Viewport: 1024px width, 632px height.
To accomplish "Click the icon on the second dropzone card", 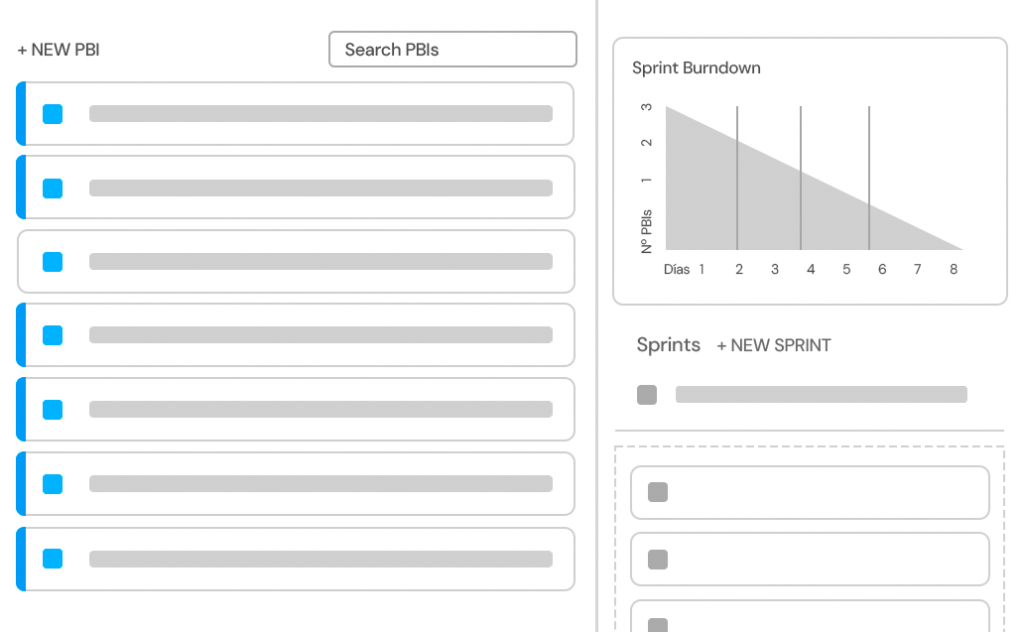I will pyautogui.click(x=657, y=559).
